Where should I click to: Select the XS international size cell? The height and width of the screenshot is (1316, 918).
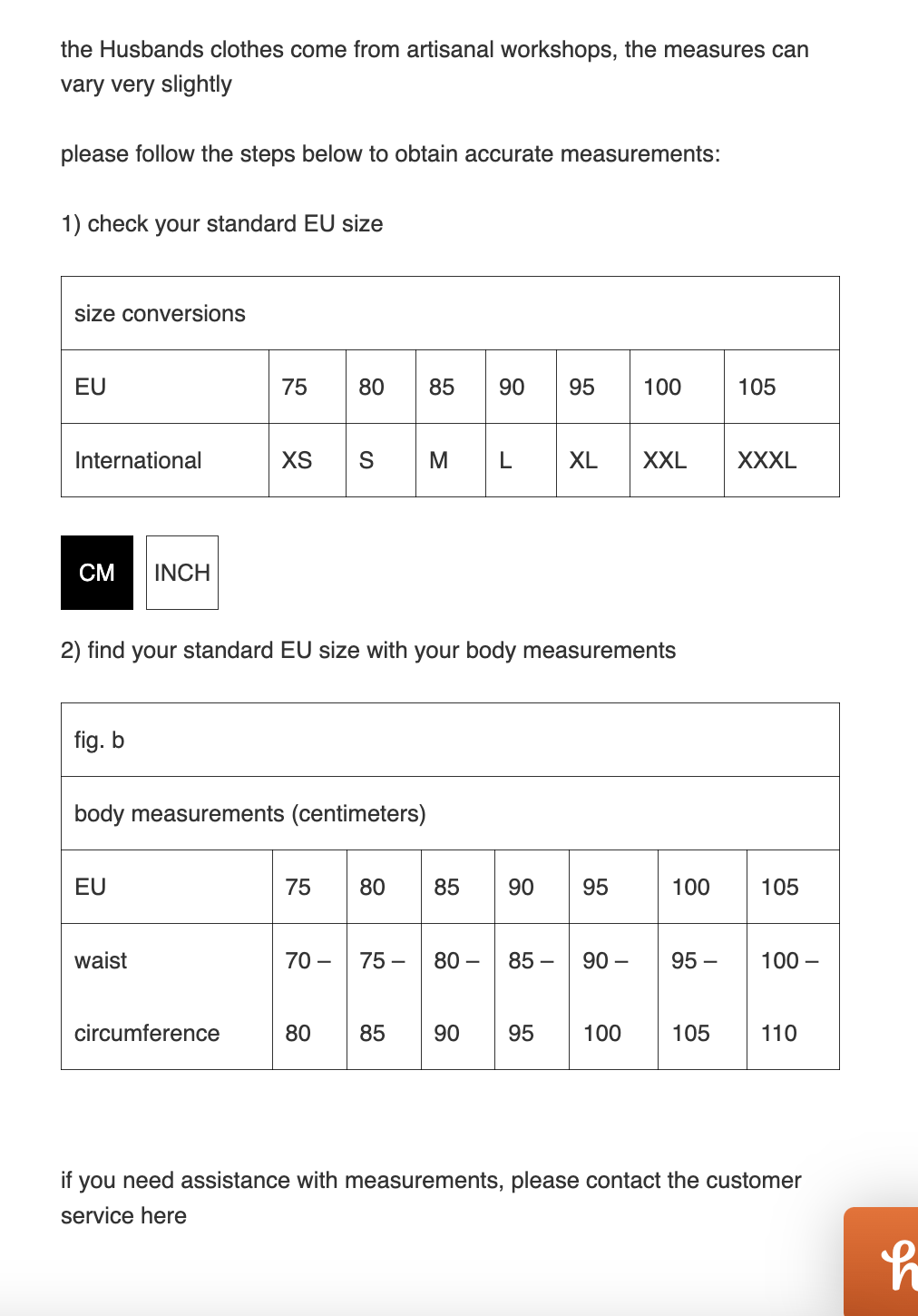(x=308, y=460)
